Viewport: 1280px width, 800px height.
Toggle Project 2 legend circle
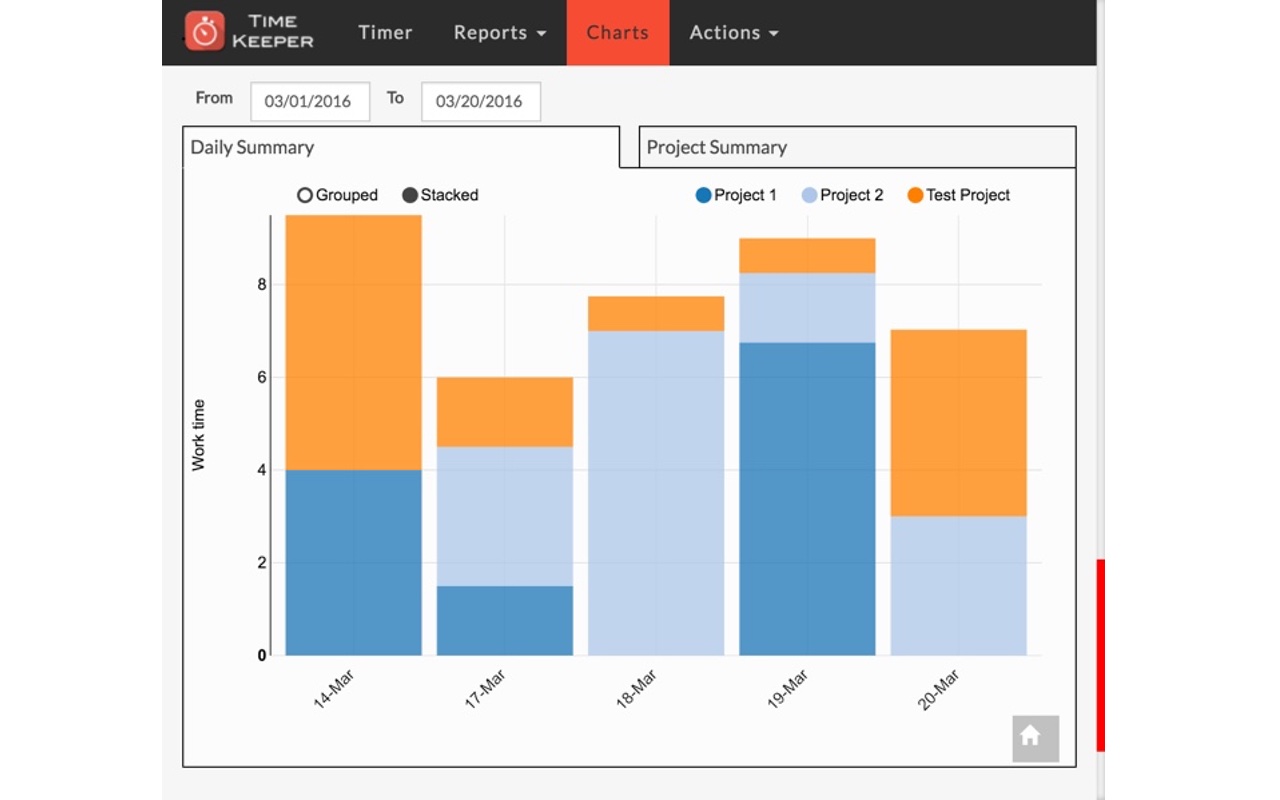(x=810, y=196)
